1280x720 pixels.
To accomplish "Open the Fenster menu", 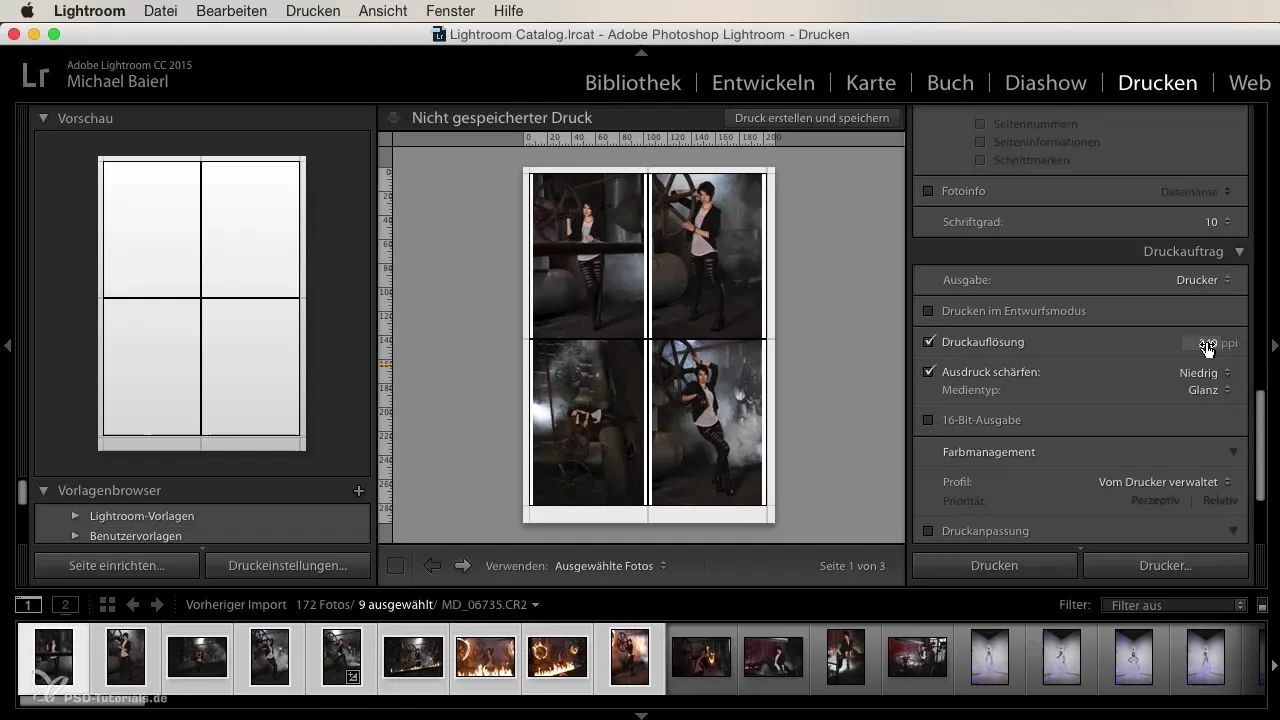I will pos(450,11).
